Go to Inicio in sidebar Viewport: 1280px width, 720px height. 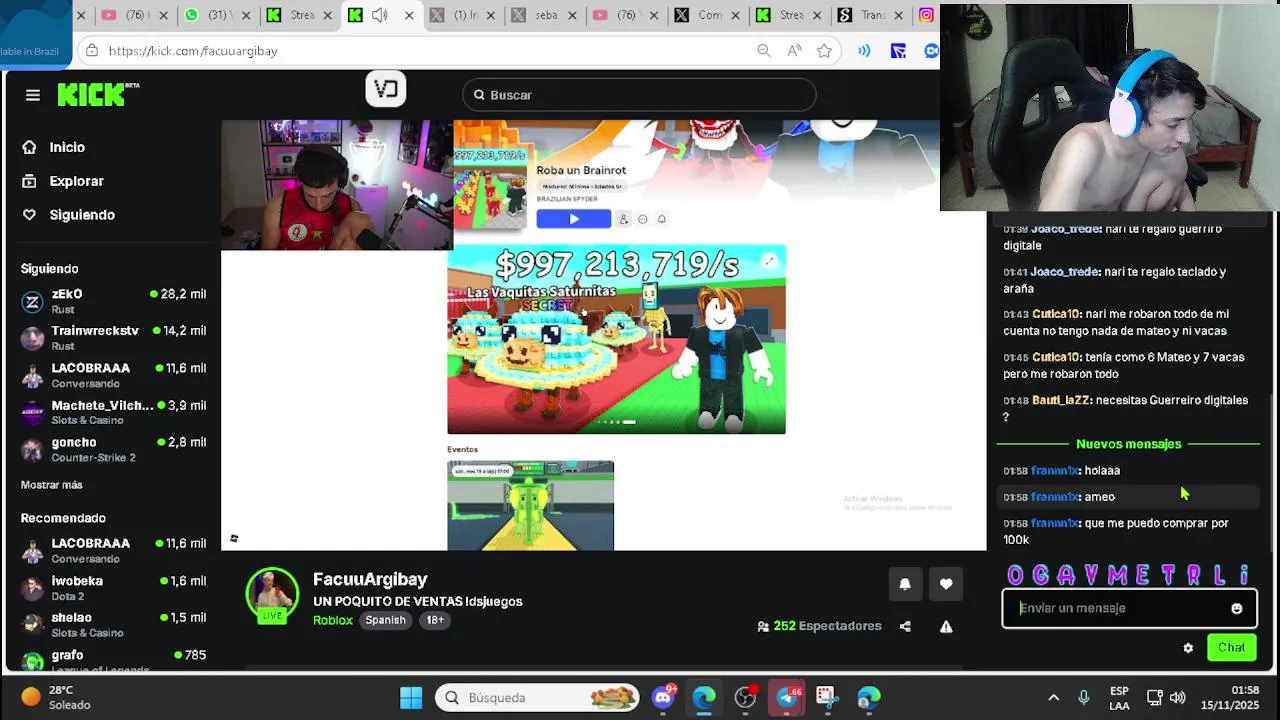point(68,147)
